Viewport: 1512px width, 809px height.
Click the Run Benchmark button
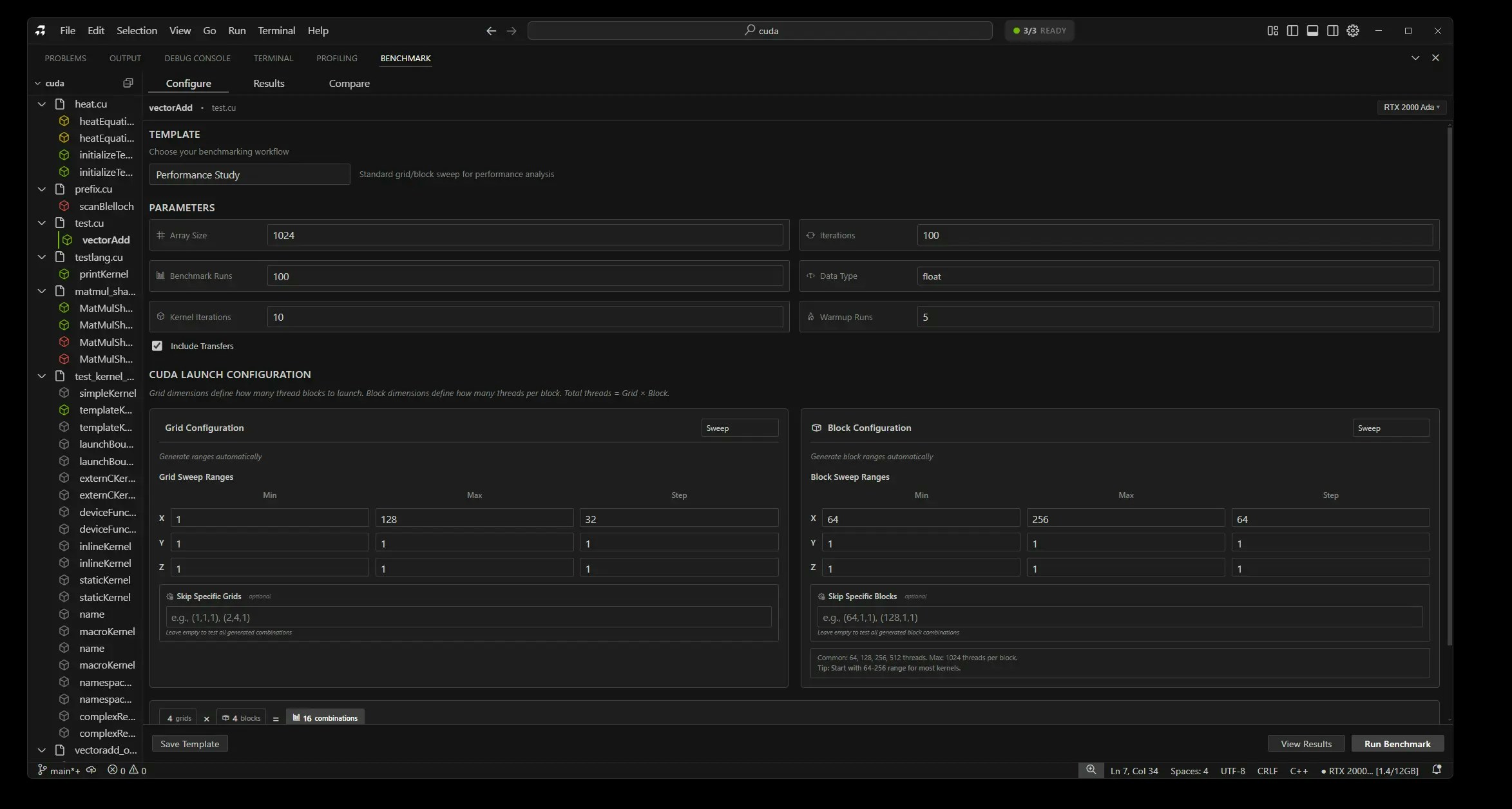pyautogui.click(x=1396, y=743)
